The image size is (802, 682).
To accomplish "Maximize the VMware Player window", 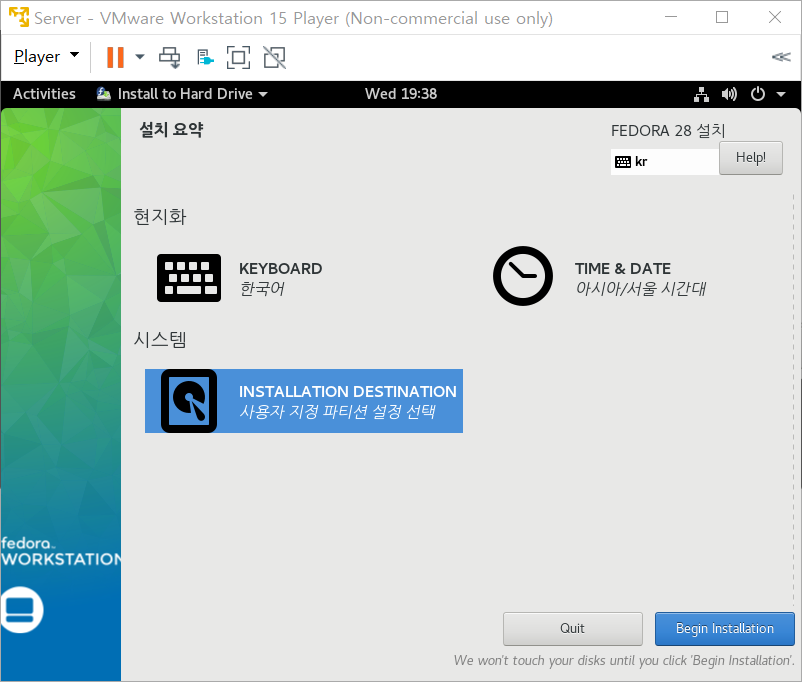I will click(722, 17).
